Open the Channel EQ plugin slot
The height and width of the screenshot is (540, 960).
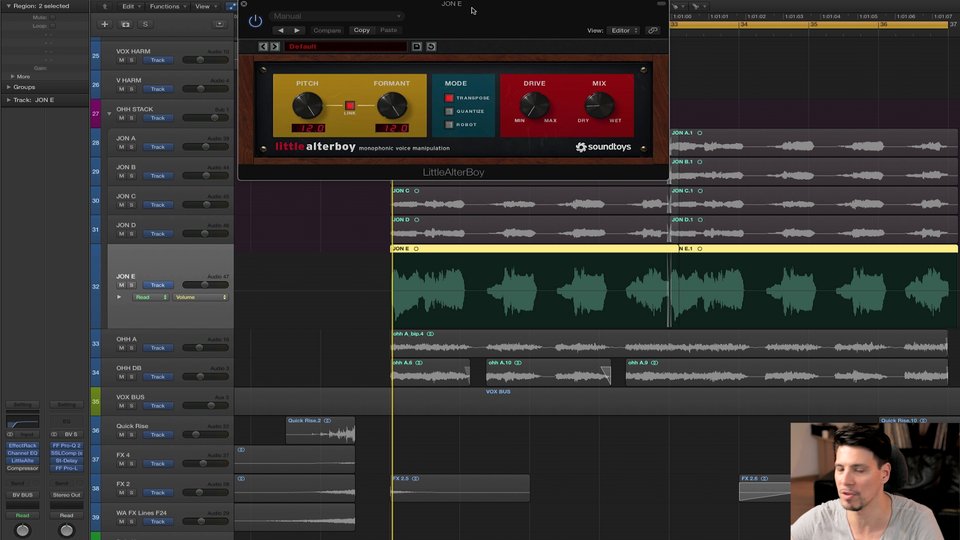click(x=23, y=453)
